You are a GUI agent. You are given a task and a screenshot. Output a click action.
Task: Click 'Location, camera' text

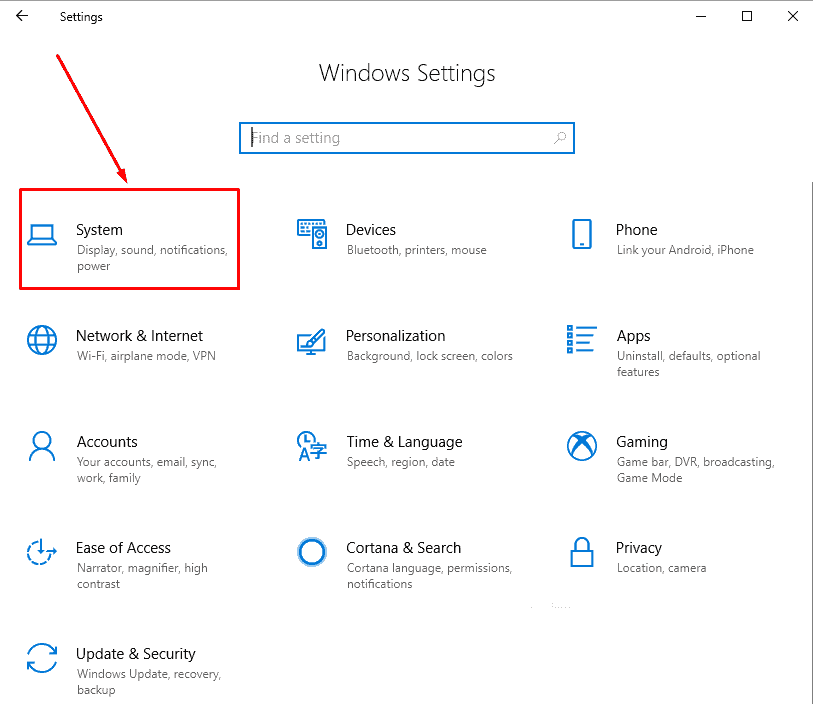(662, 568)
